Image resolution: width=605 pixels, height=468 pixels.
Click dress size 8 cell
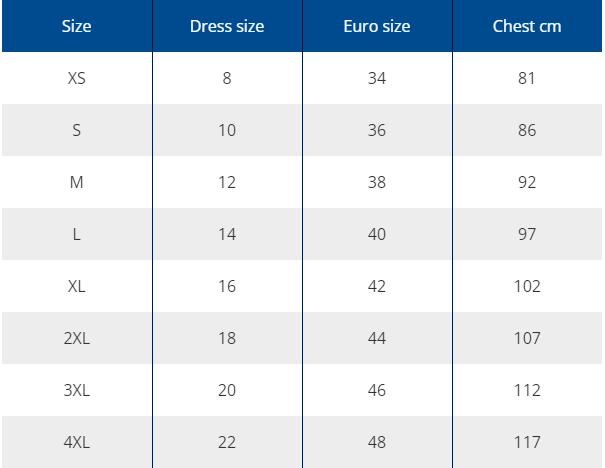[227, 78]
